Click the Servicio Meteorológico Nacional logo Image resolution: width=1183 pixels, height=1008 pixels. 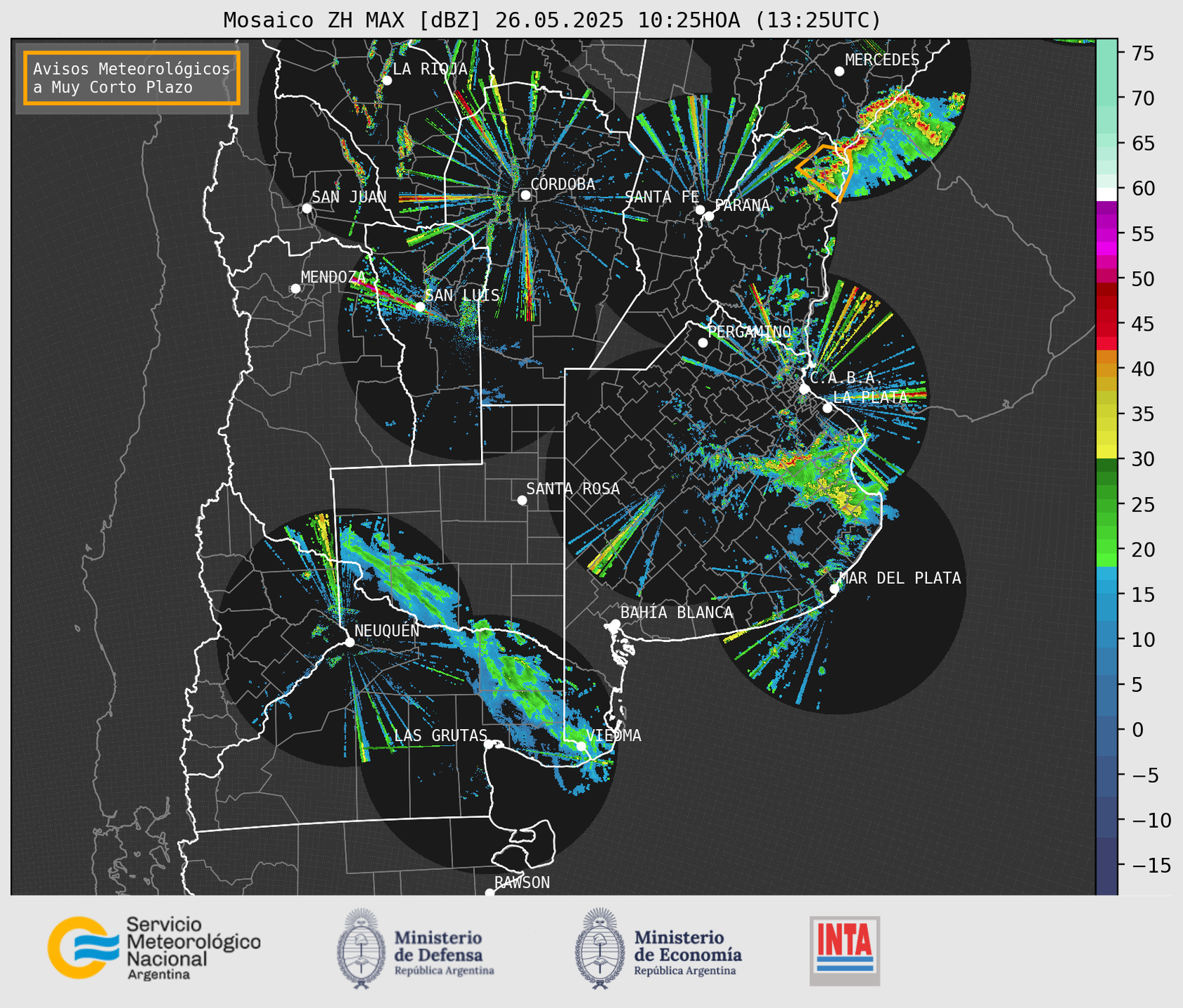(x=154, y=948)
